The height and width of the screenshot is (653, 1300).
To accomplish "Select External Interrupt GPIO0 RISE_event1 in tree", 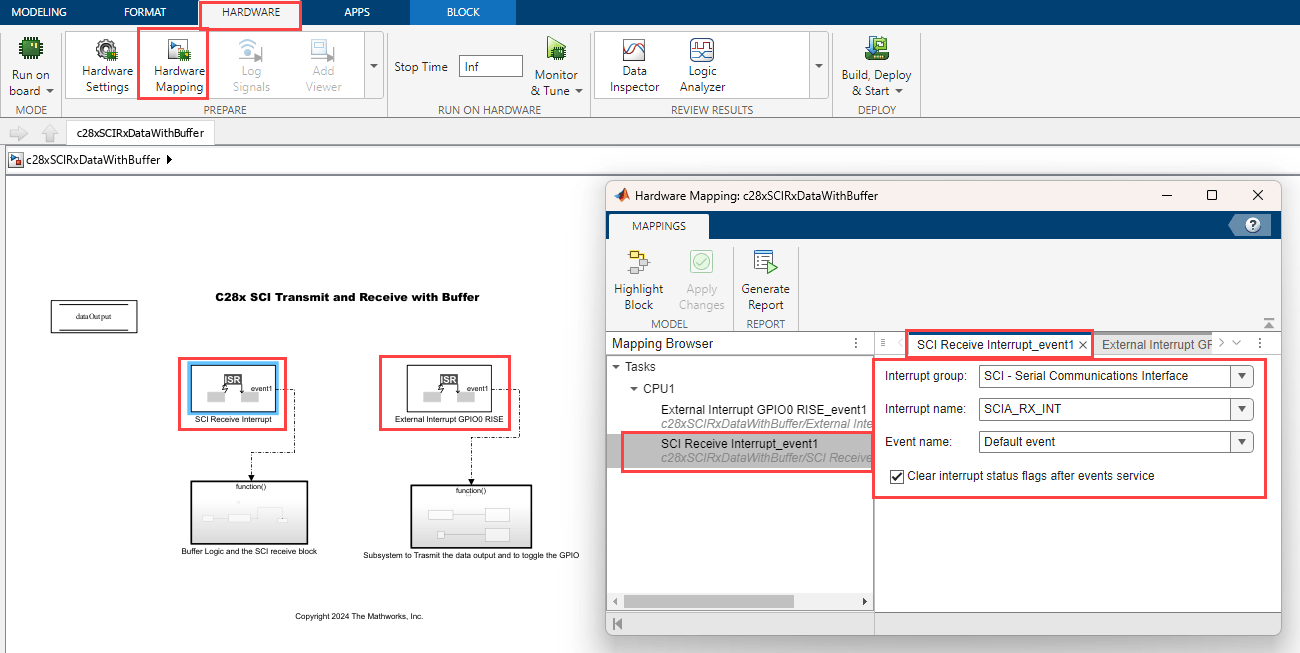I will [x=763, y=410].
